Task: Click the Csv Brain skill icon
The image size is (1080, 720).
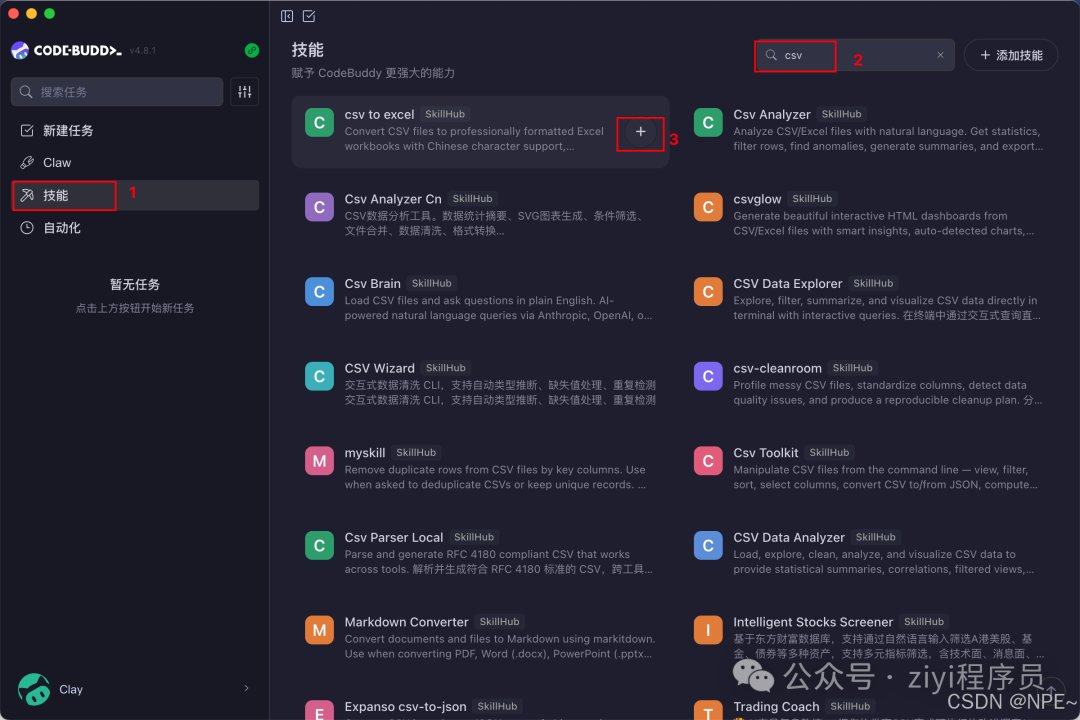Action: pos(319,291)
